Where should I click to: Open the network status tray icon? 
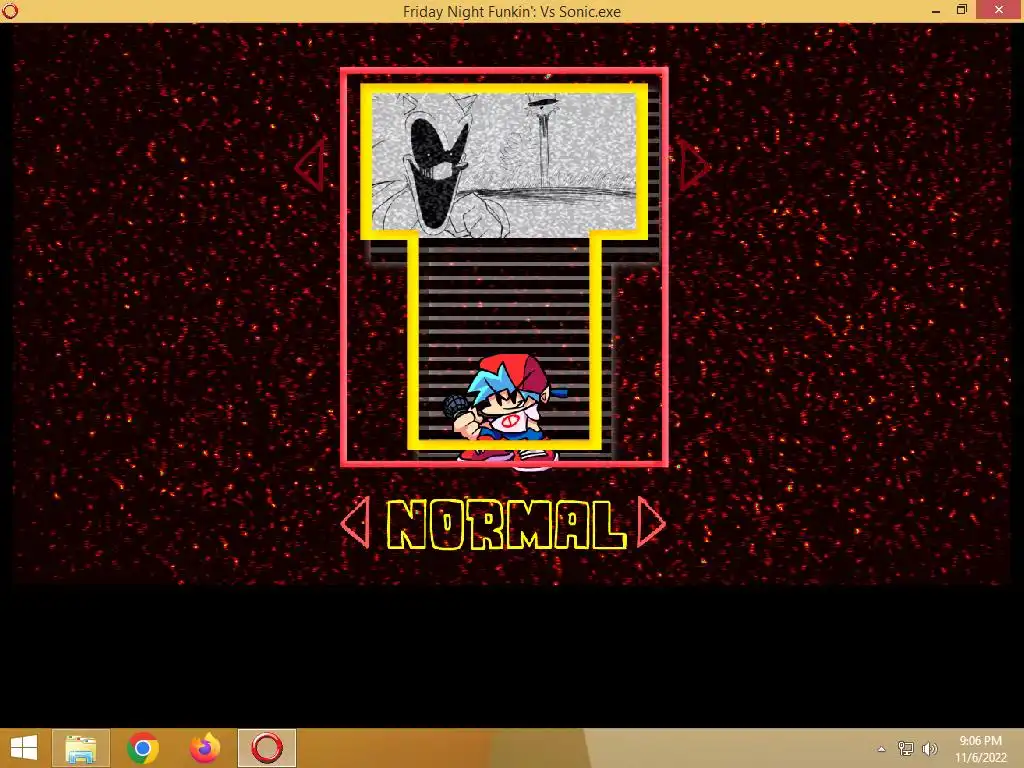point(906,749)
